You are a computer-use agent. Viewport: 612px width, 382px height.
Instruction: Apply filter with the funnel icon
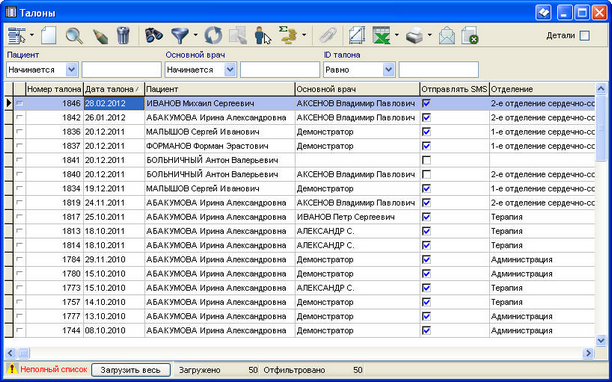(x=180, y=36)
